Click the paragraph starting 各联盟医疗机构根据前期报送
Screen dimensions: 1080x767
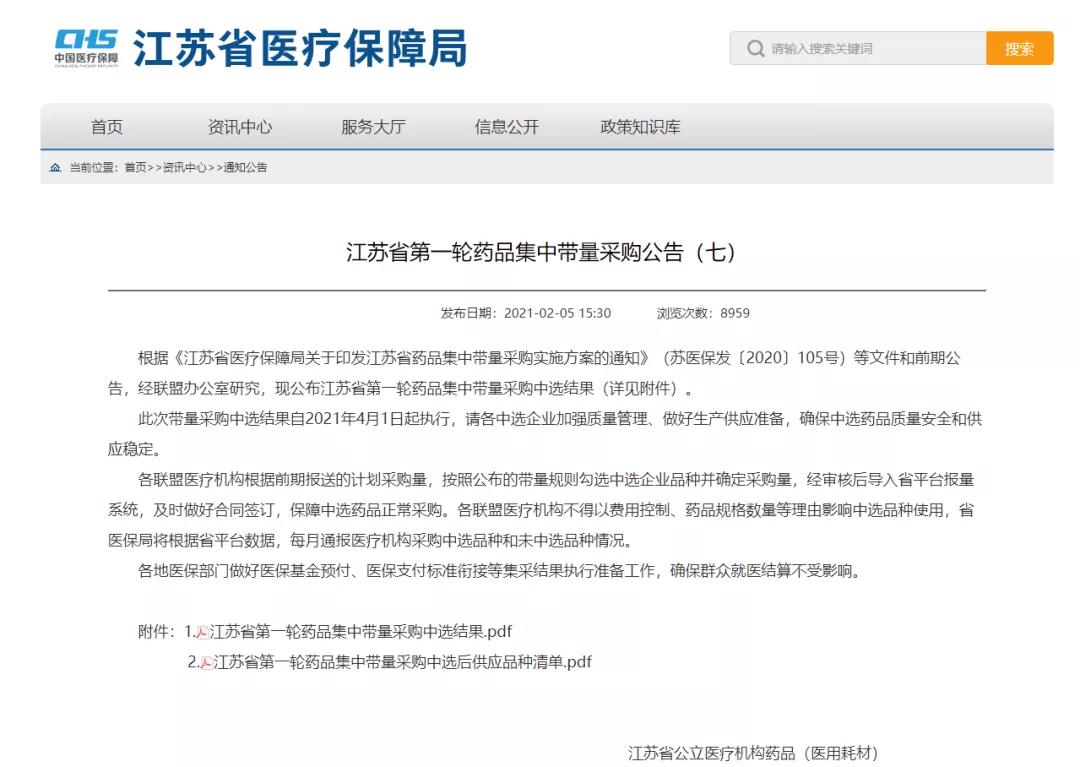point(541,510)
